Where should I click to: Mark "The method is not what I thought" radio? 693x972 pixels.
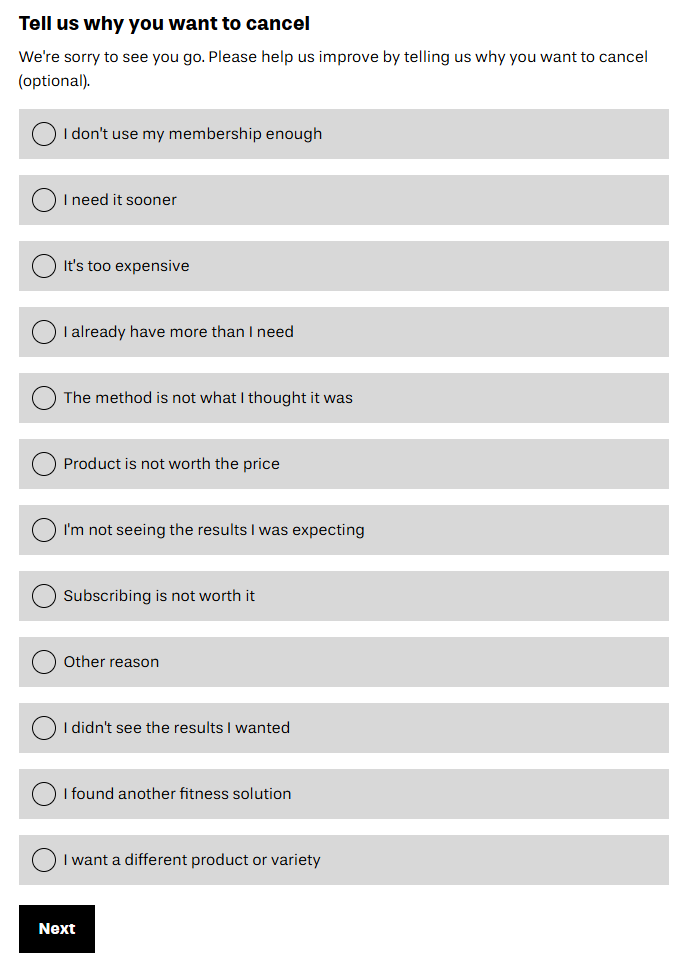44,398
